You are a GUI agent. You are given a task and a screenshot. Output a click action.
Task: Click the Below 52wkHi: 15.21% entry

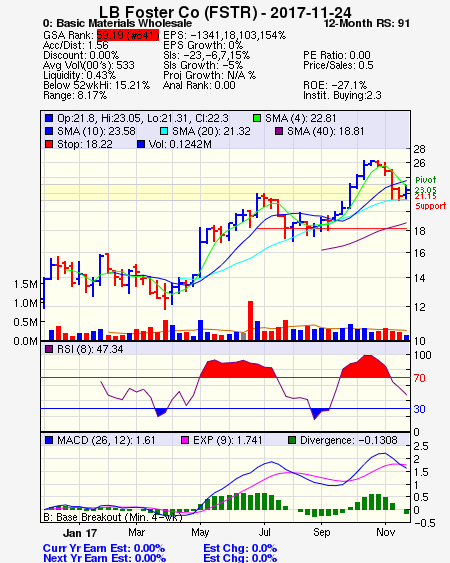tap(97, 85)
